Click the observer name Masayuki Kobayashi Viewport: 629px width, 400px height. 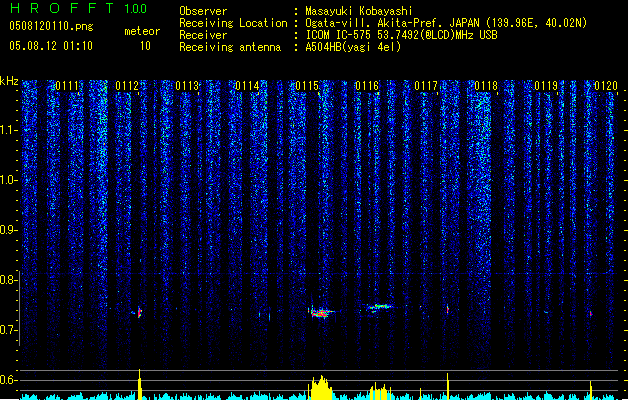pos(359,11)
